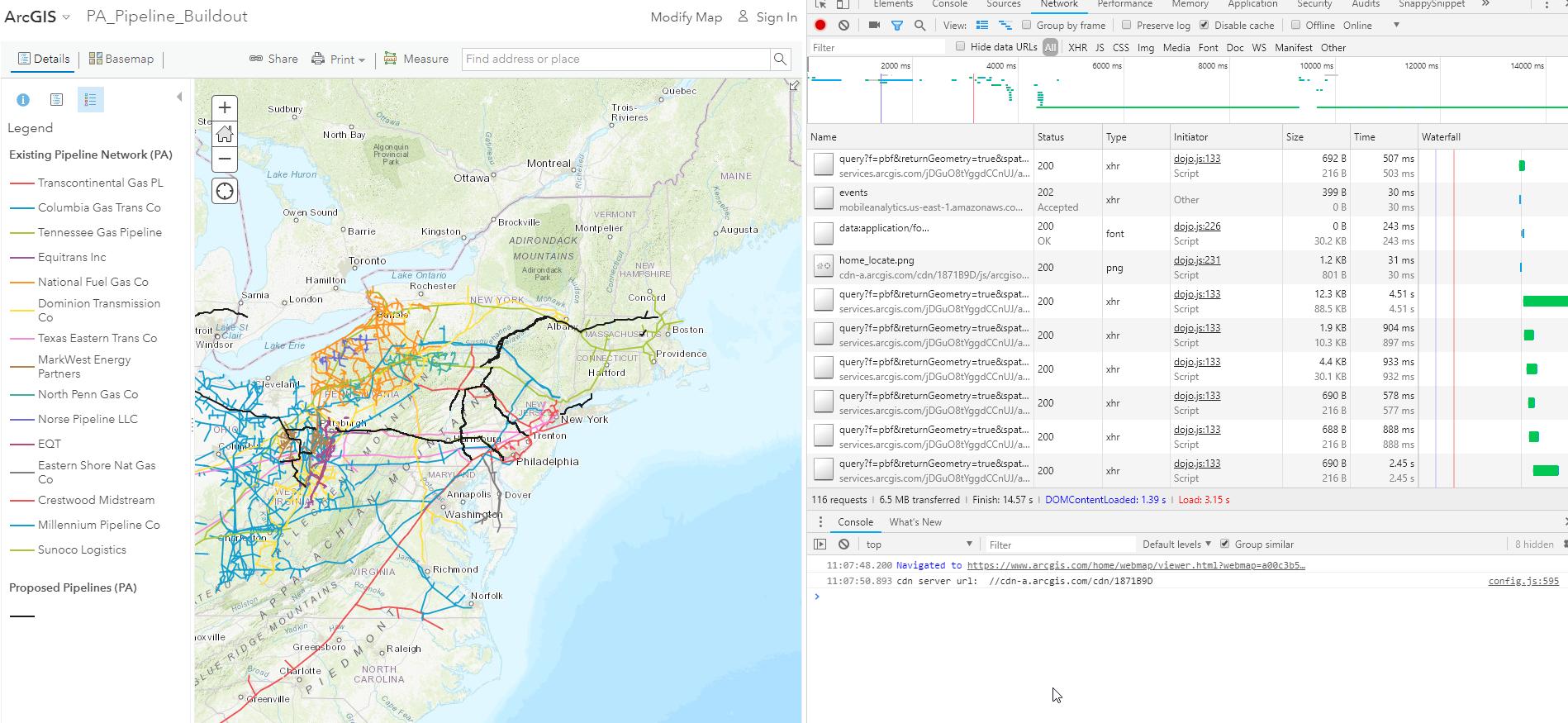1568x723 pixels.
Task: Sort by the Waterfall column header
Action: coord(1492,137)
